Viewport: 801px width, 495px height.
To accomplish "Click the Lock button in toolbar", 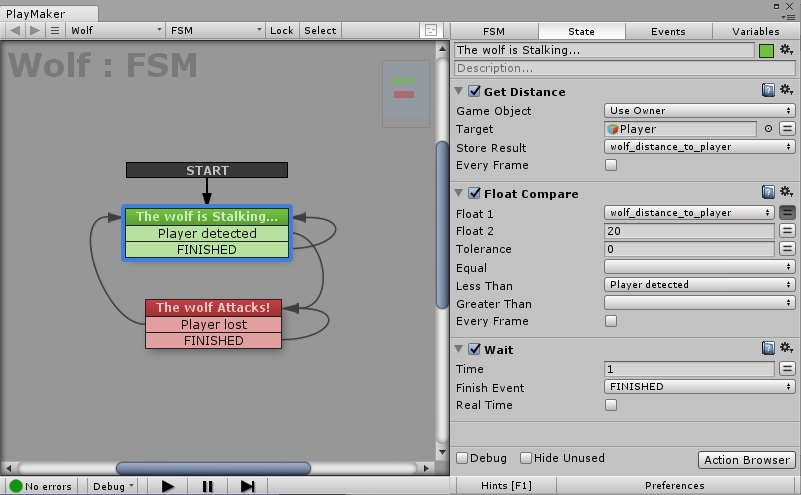I will (281, 31).
